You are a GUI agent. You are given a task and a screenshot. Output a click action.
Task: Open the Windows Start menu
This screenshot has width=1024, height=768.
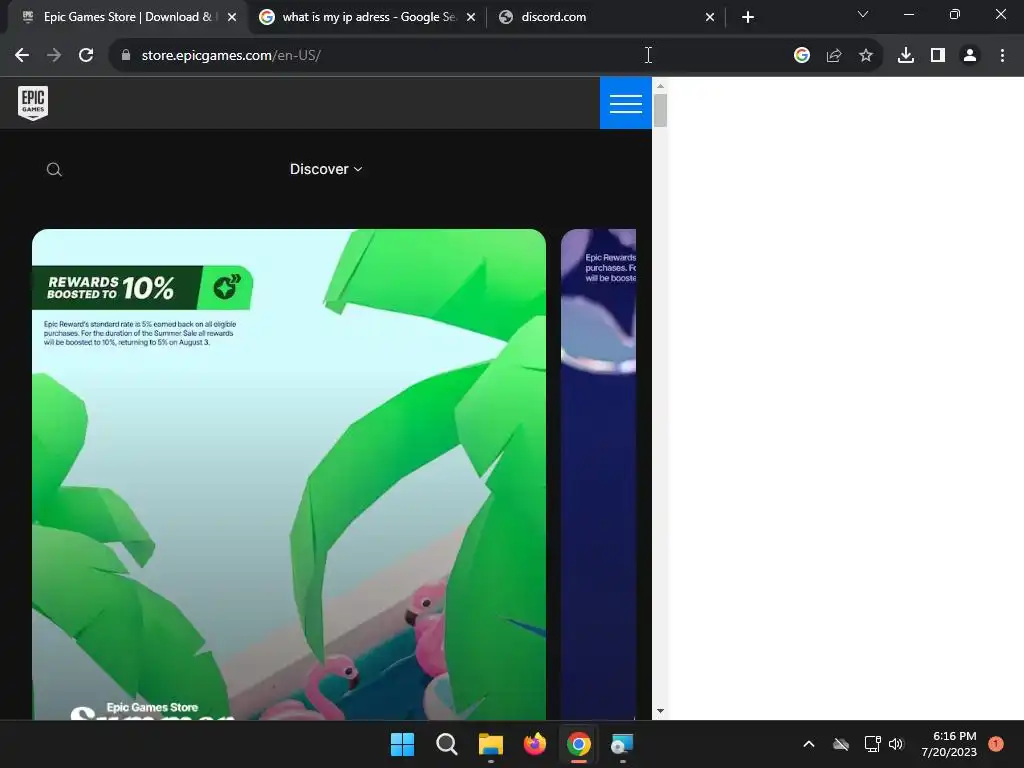coord(402,744)
